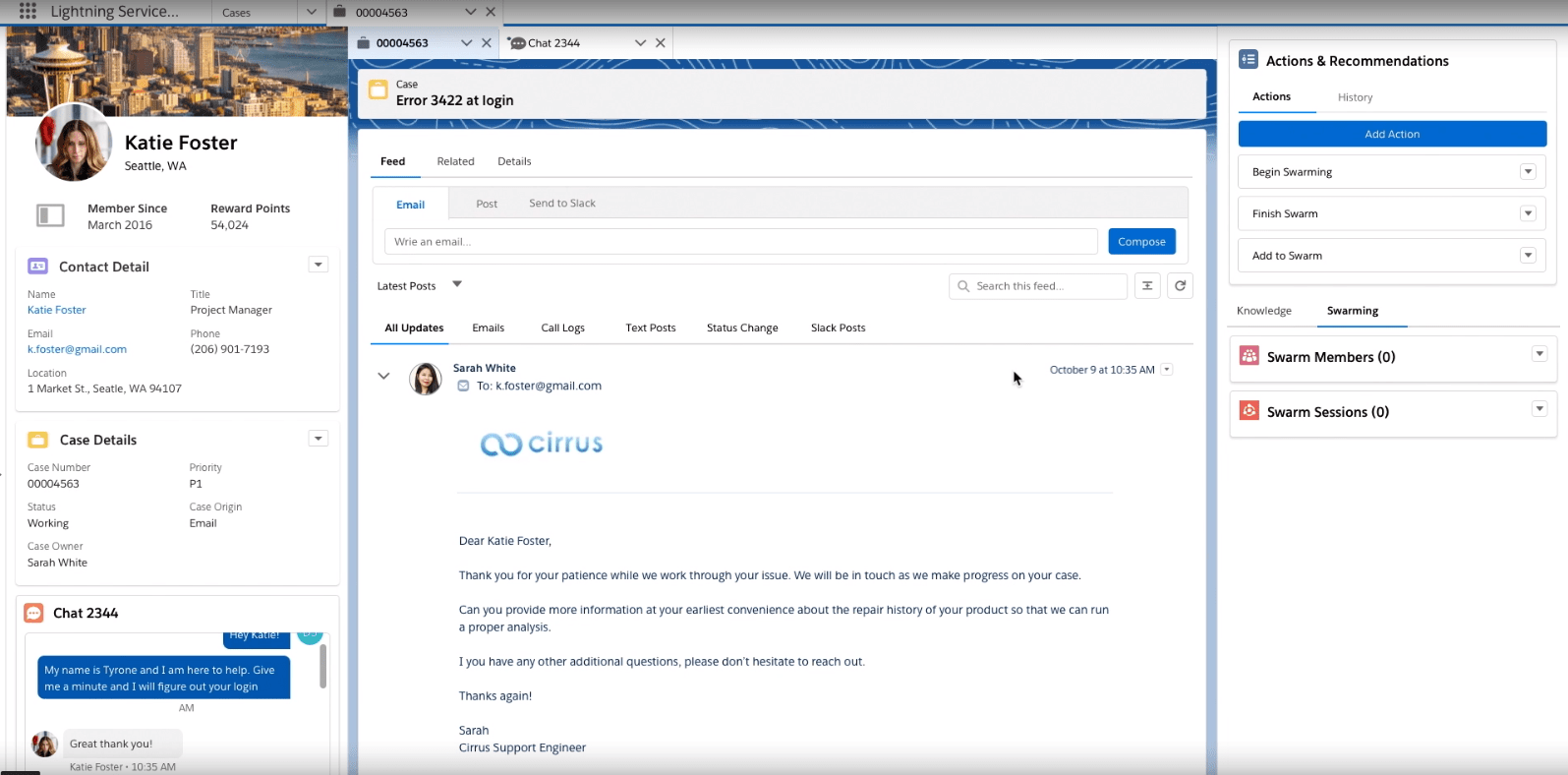This screenshot has height=775, width=1568.
Task: Open the 00004563 workspace tab dropdown
Action: (470, 12)
